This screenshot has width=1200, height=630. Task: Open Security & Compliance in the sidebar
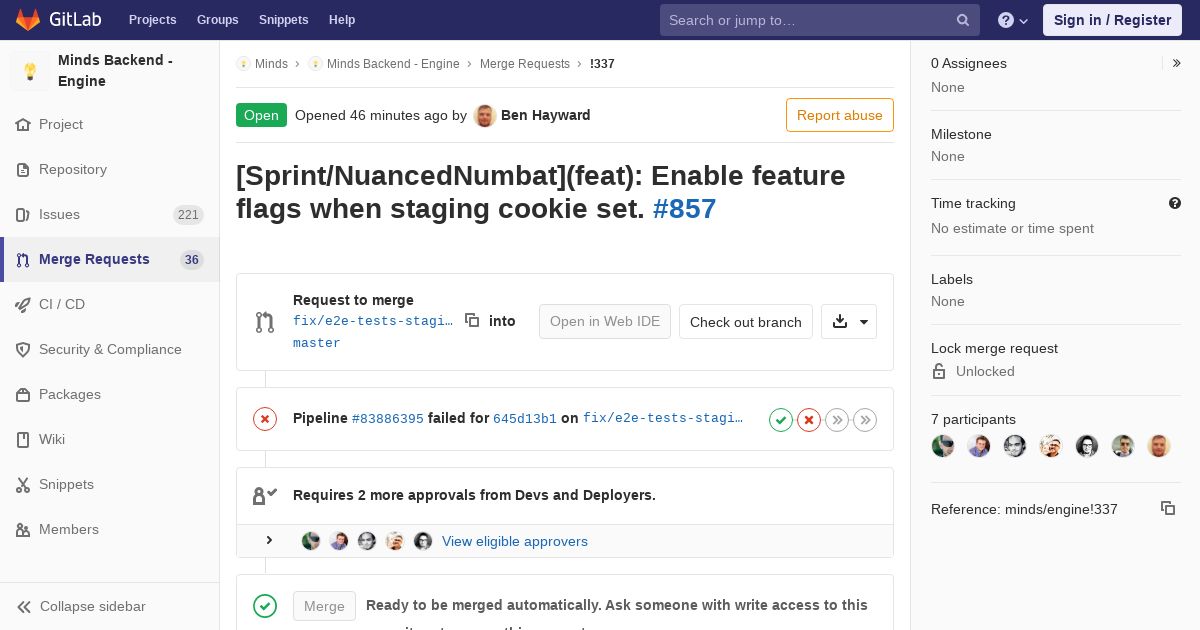tap(110, 349)
